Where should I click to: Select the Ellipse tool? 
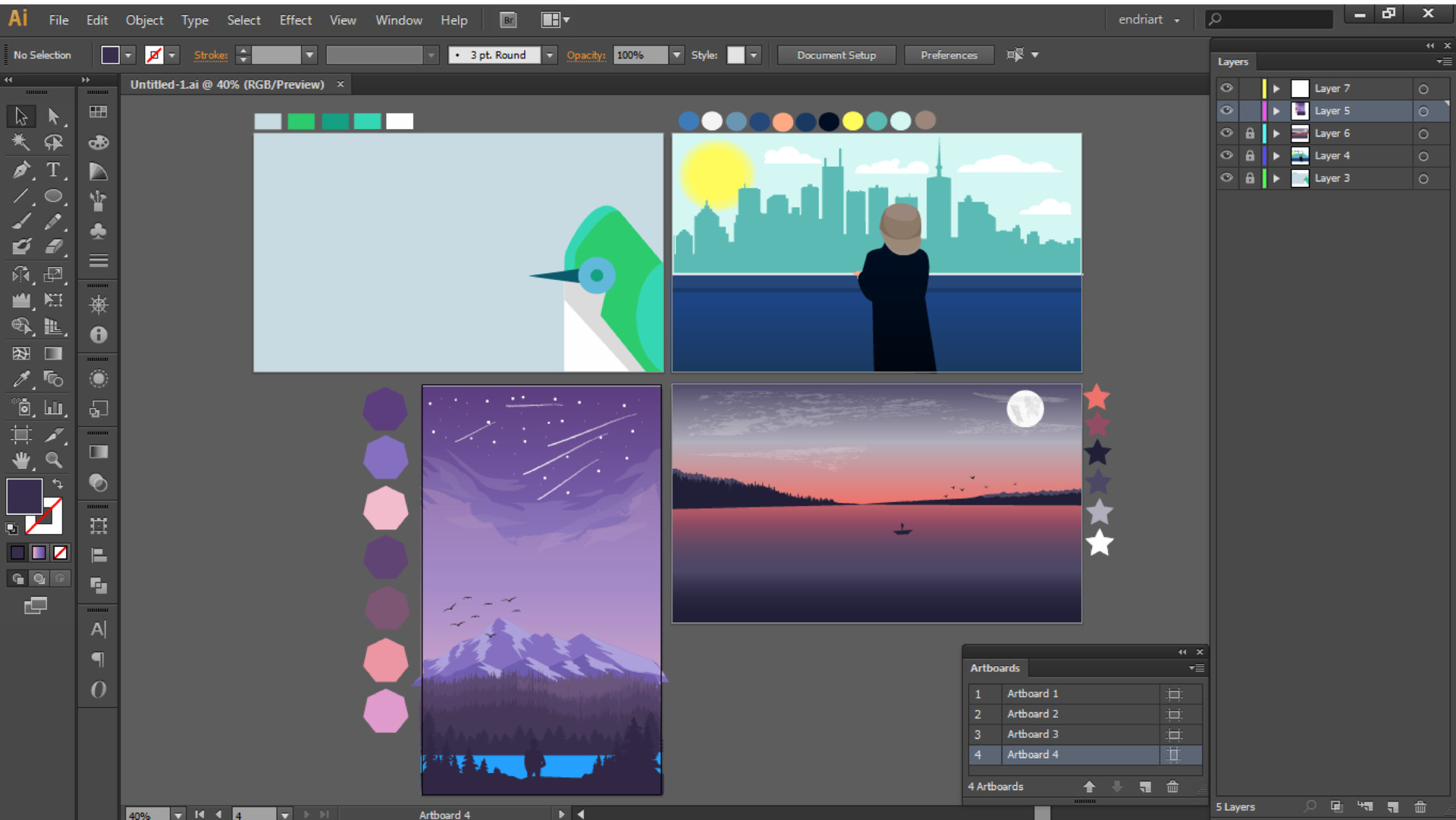(x=53, y=196)
